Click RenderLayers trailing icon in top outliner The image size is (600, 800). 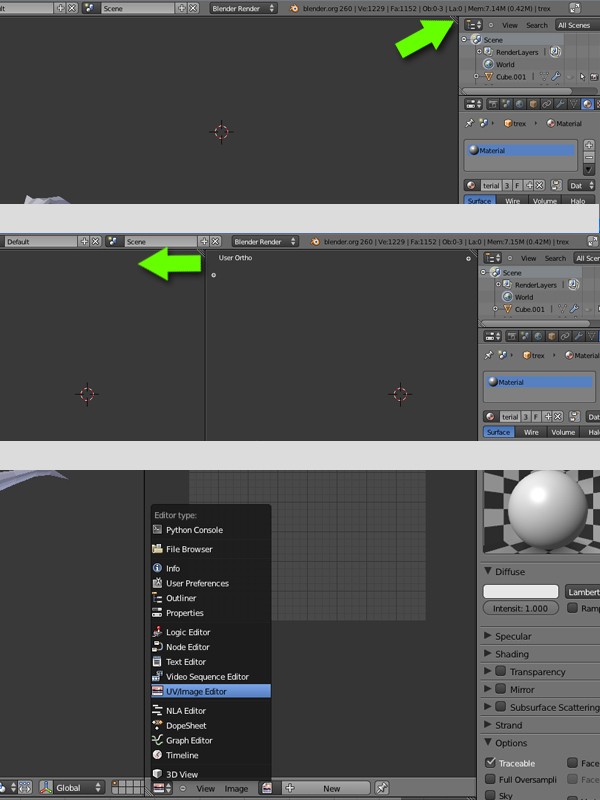pos(556,52)
